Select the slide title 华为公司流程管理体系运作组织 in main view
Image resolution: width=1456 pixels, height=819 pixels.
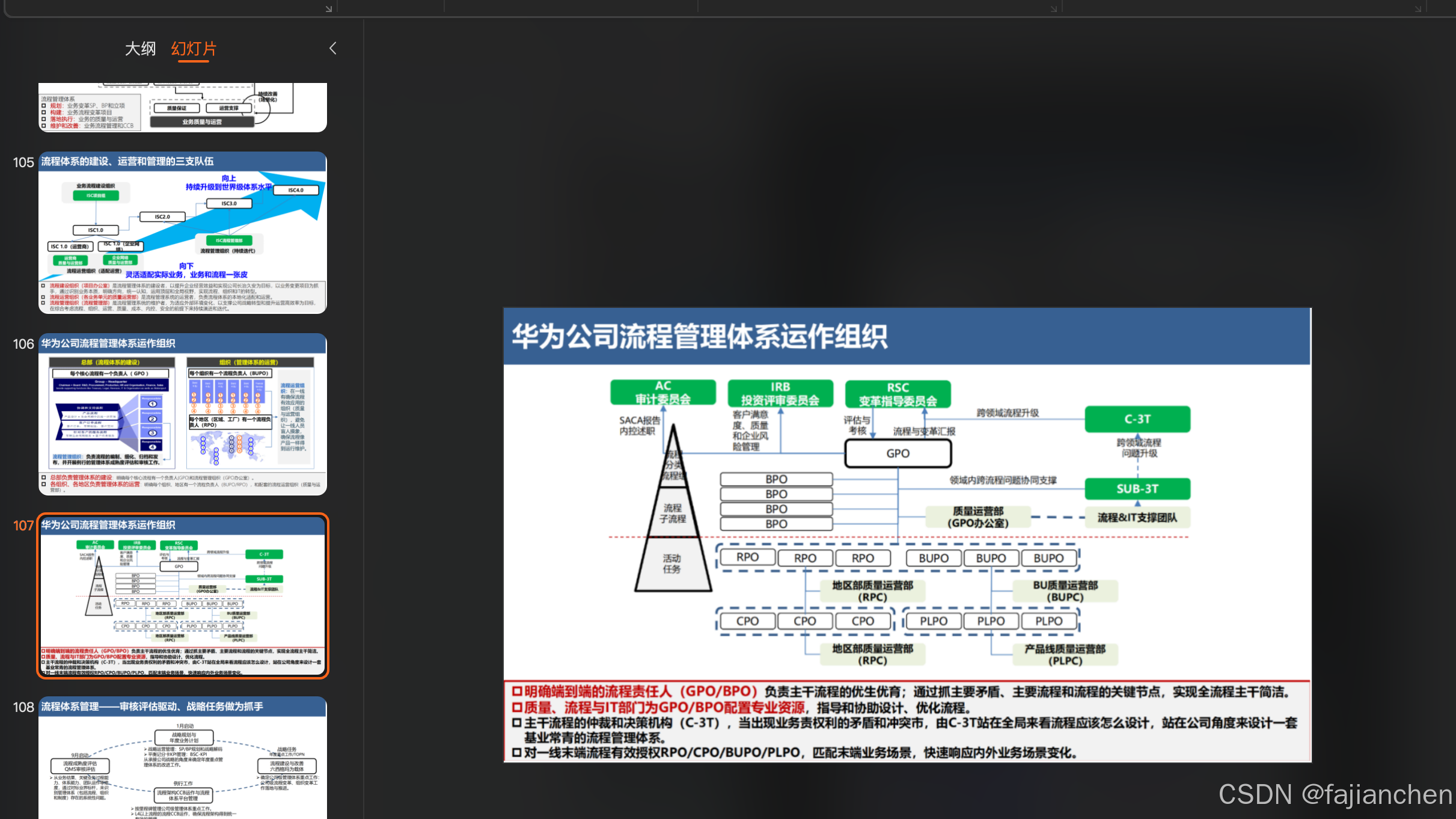pos(699,336)
